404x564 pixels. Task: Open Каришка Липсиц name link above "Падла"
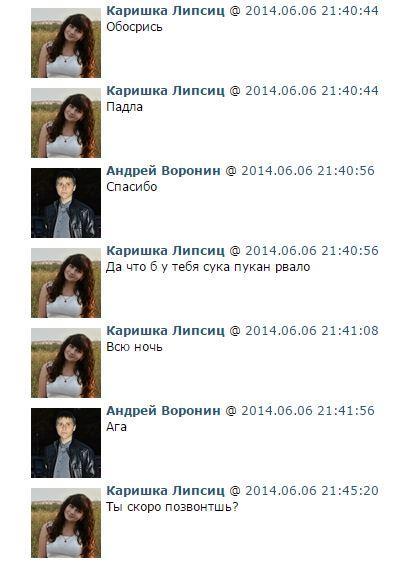click(165, 91)
